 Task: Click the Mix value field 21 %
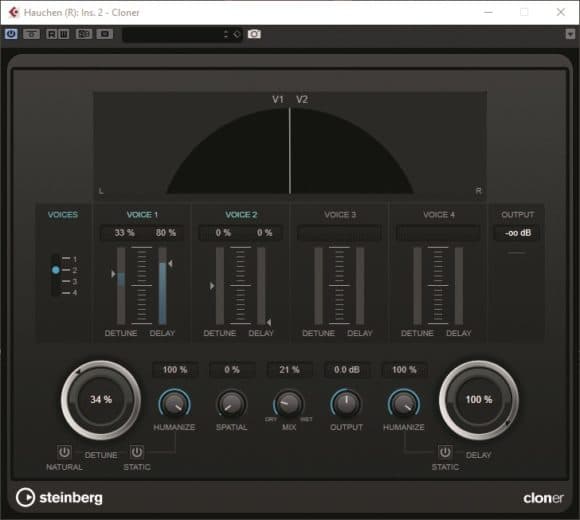289,369
